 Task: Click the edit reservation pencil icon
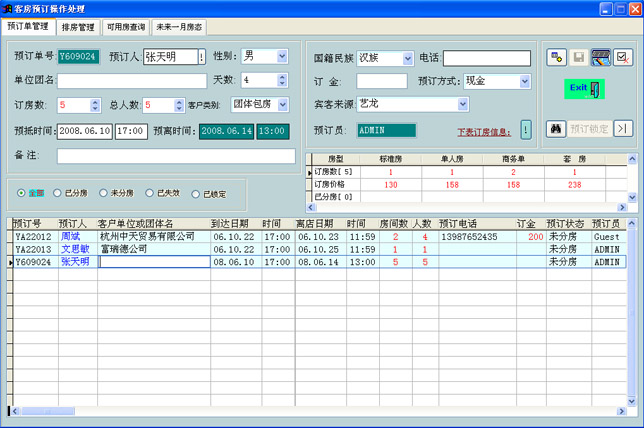tap(601, 58)
